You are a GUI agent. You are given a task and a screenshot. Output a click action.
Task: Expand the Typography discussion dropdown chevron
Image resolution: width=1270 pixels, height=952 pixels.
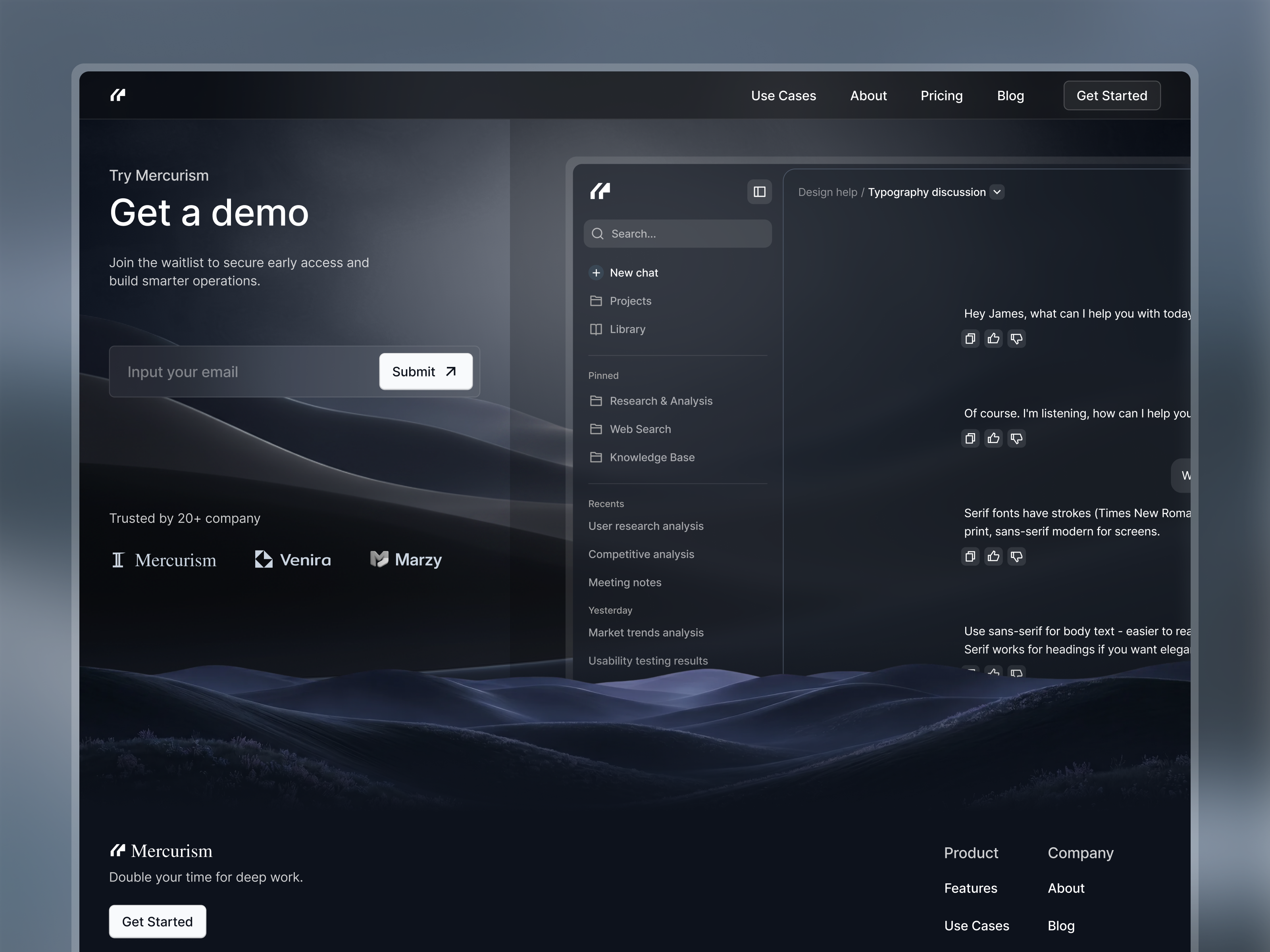click(x=997, y=192)
